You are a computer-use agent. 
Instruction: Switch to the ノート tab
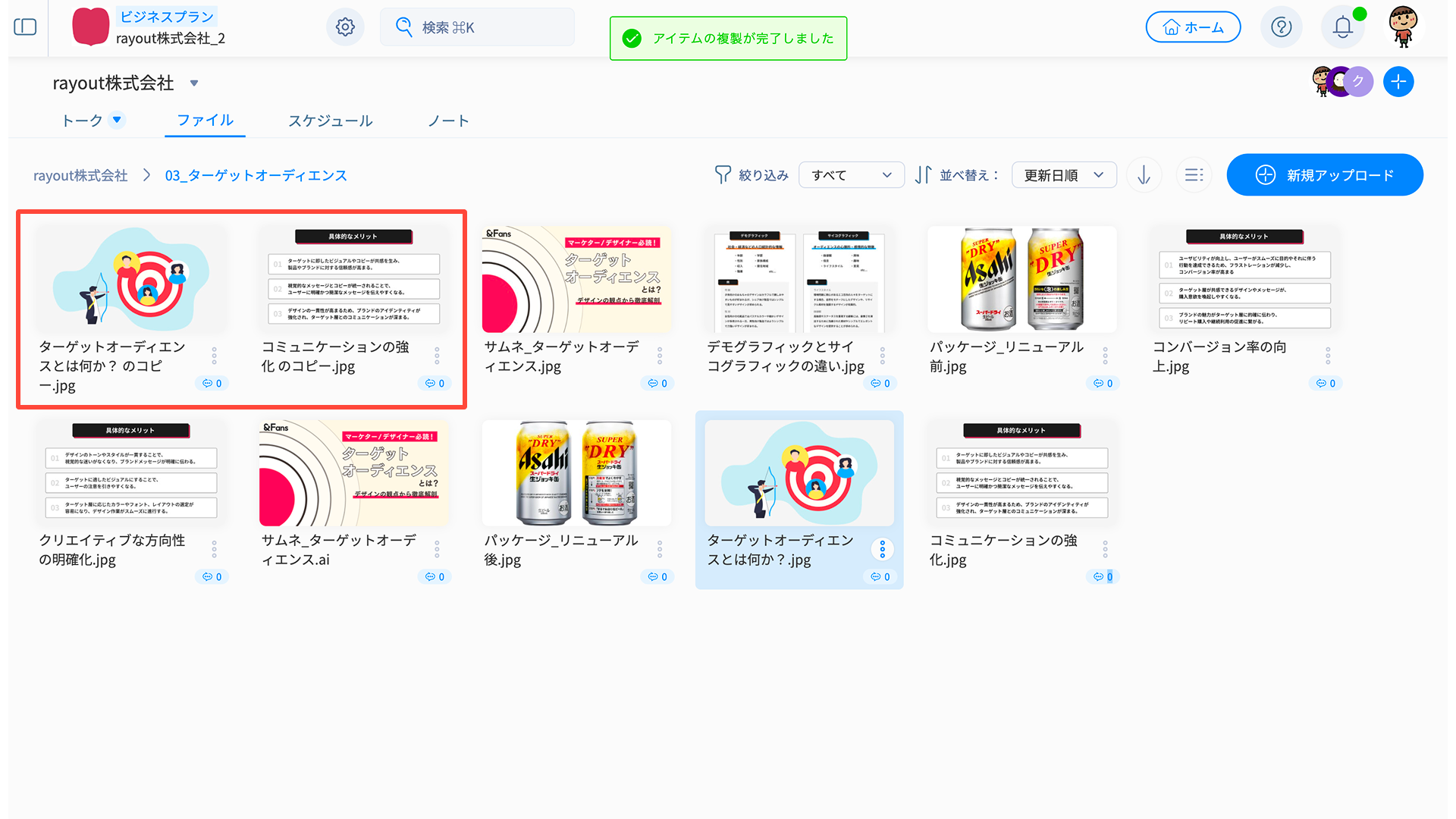tap(448, 121)
